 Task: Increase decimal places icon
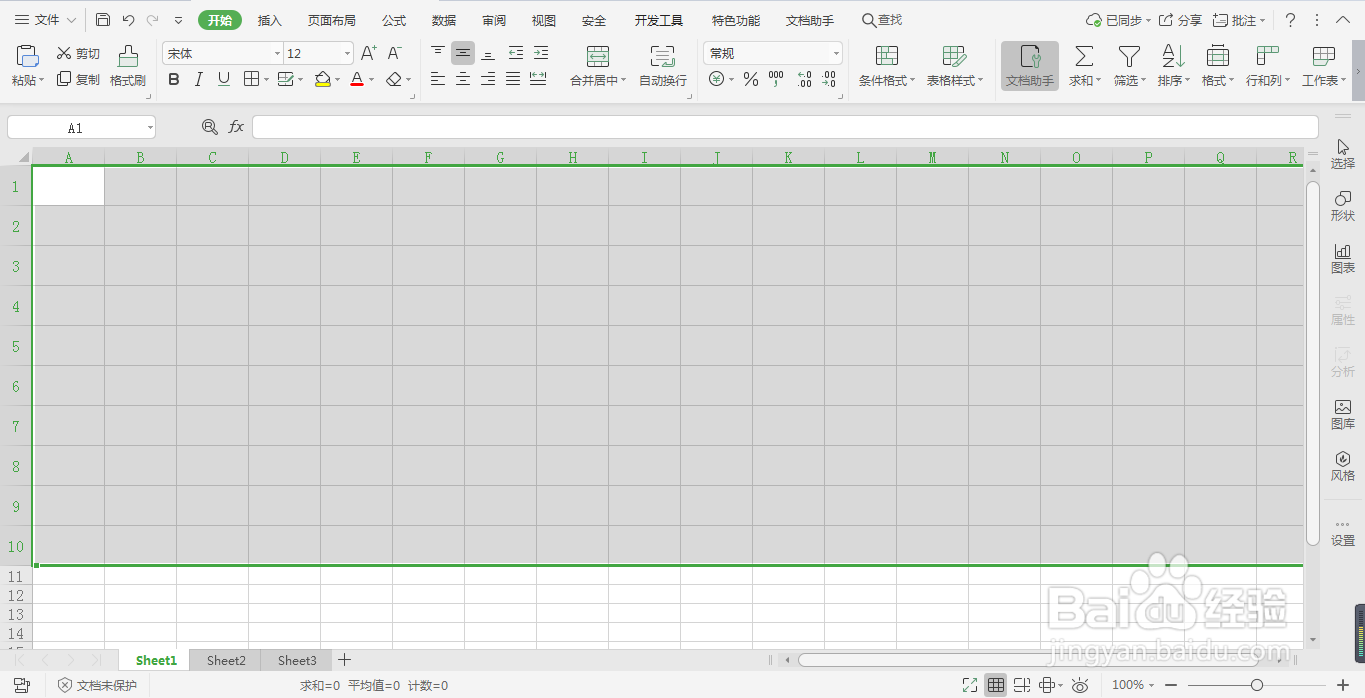click(x=804, y=79)
